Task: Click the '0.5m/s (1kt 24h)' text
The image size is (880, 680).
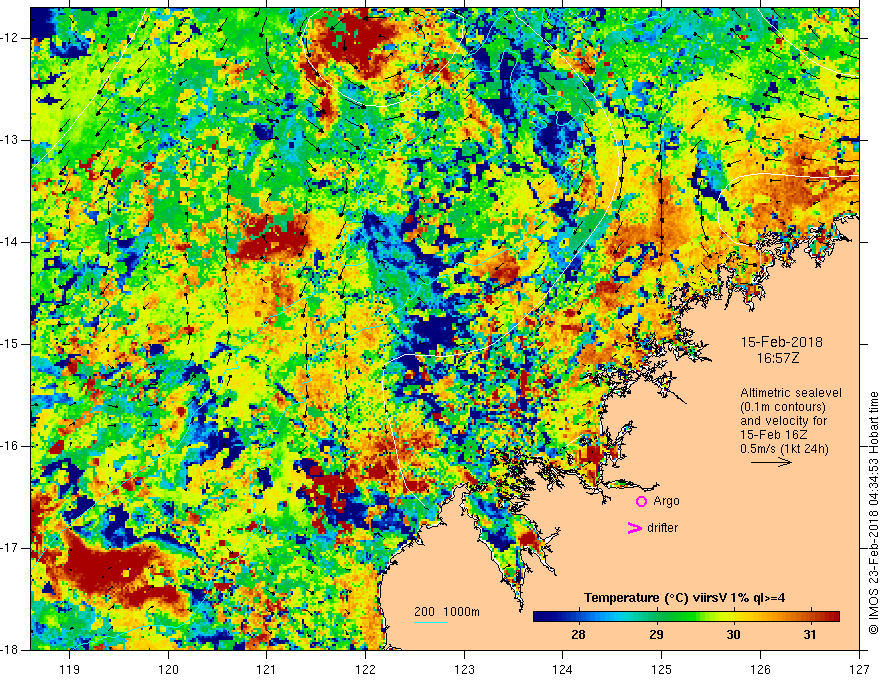Action: (784, 449)
